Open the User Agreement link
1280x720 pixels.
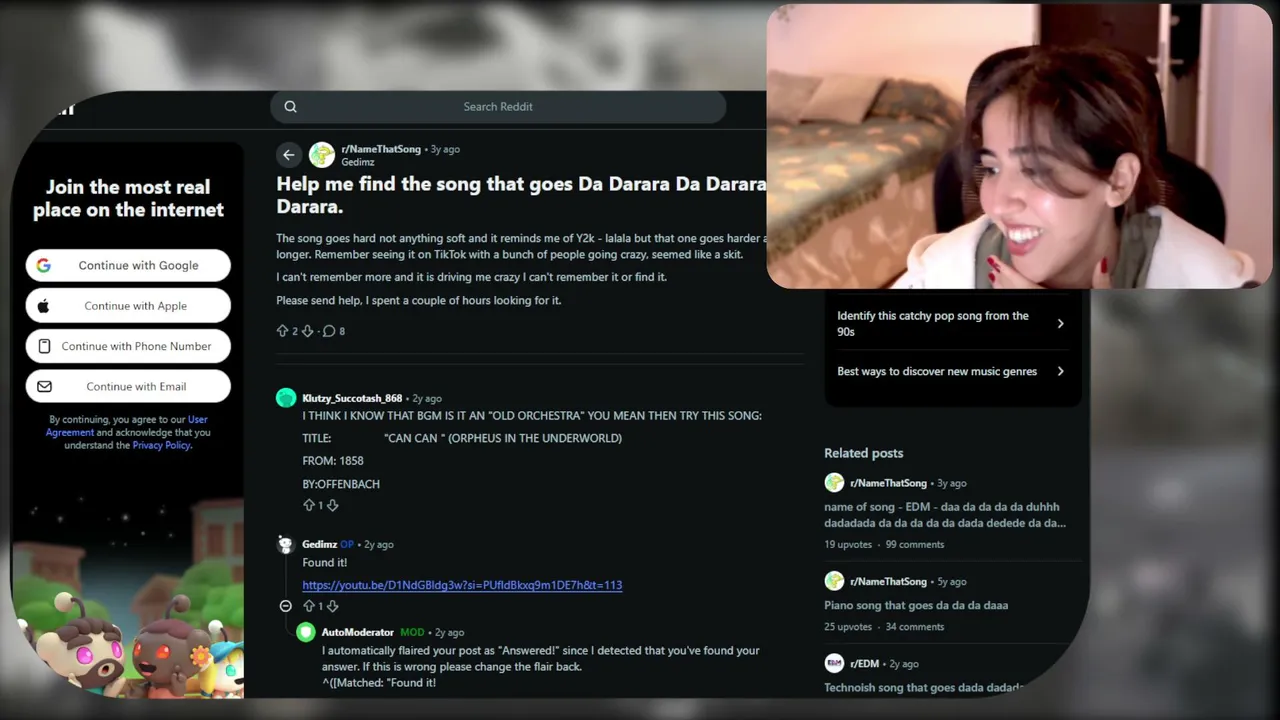click(127, 426)
